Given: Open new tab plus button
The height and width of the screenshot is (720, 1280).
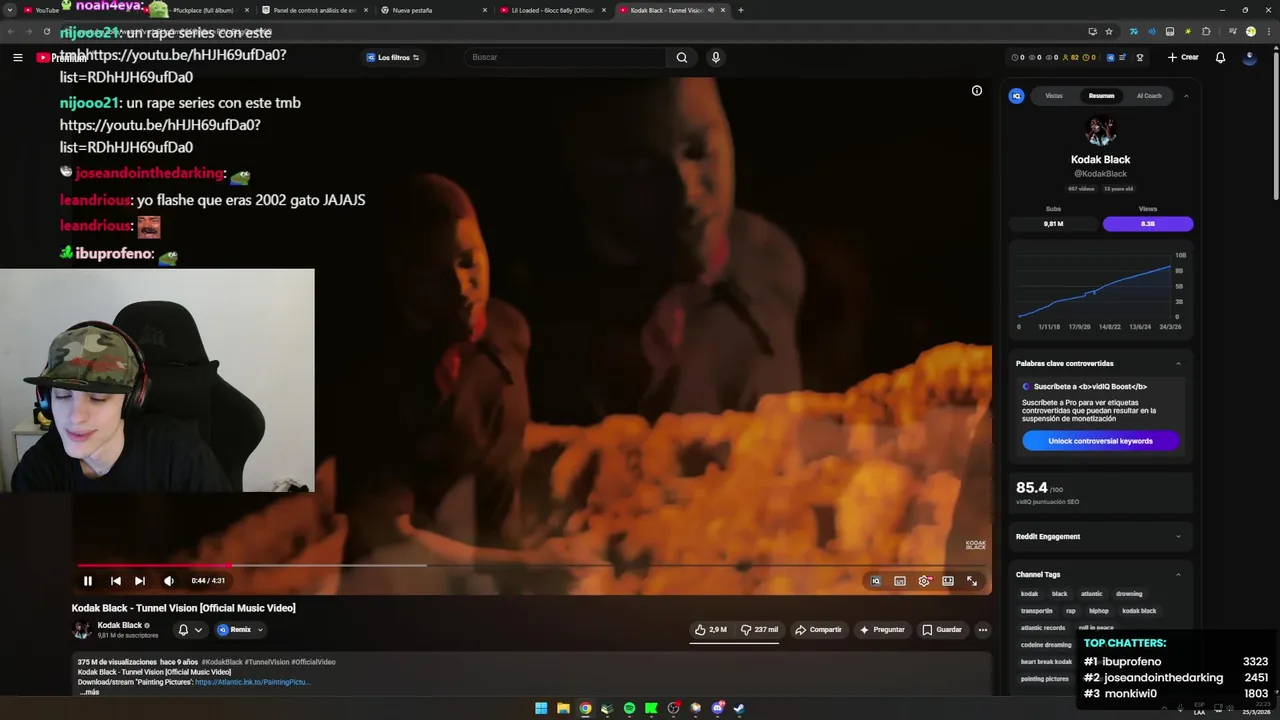Looking at the screenshot, I should click(740, 10).
